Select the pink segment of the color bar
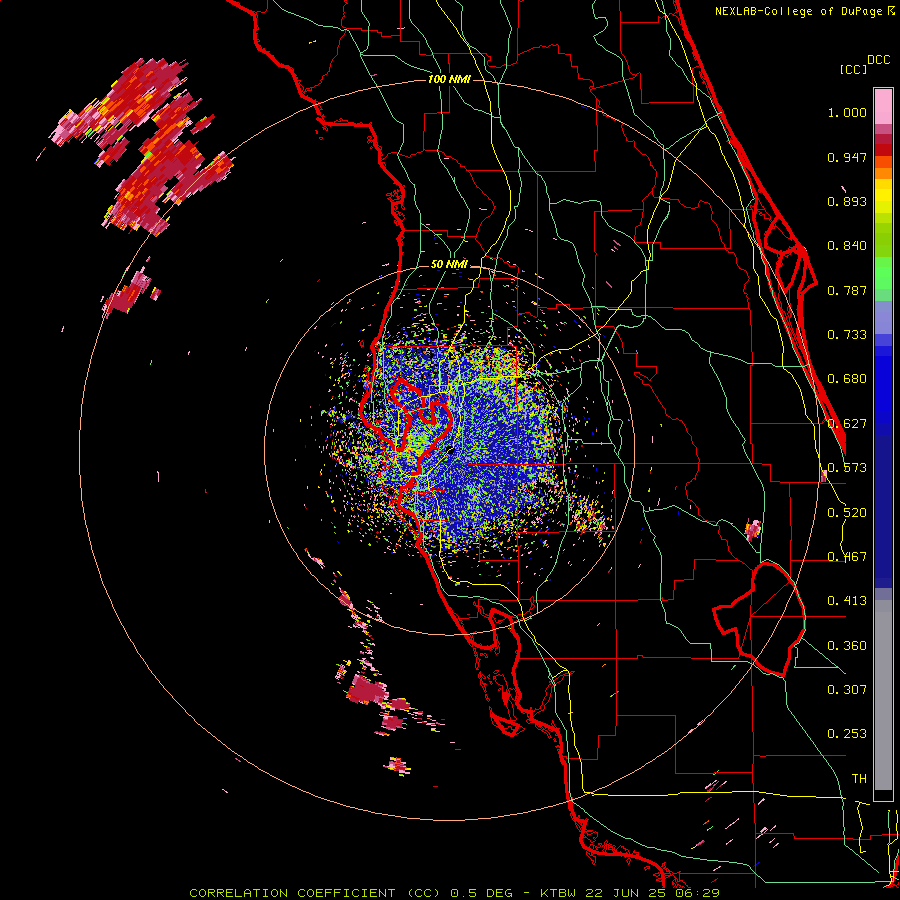900x900 pixels. pyautogui.click(x=883, y=107)
